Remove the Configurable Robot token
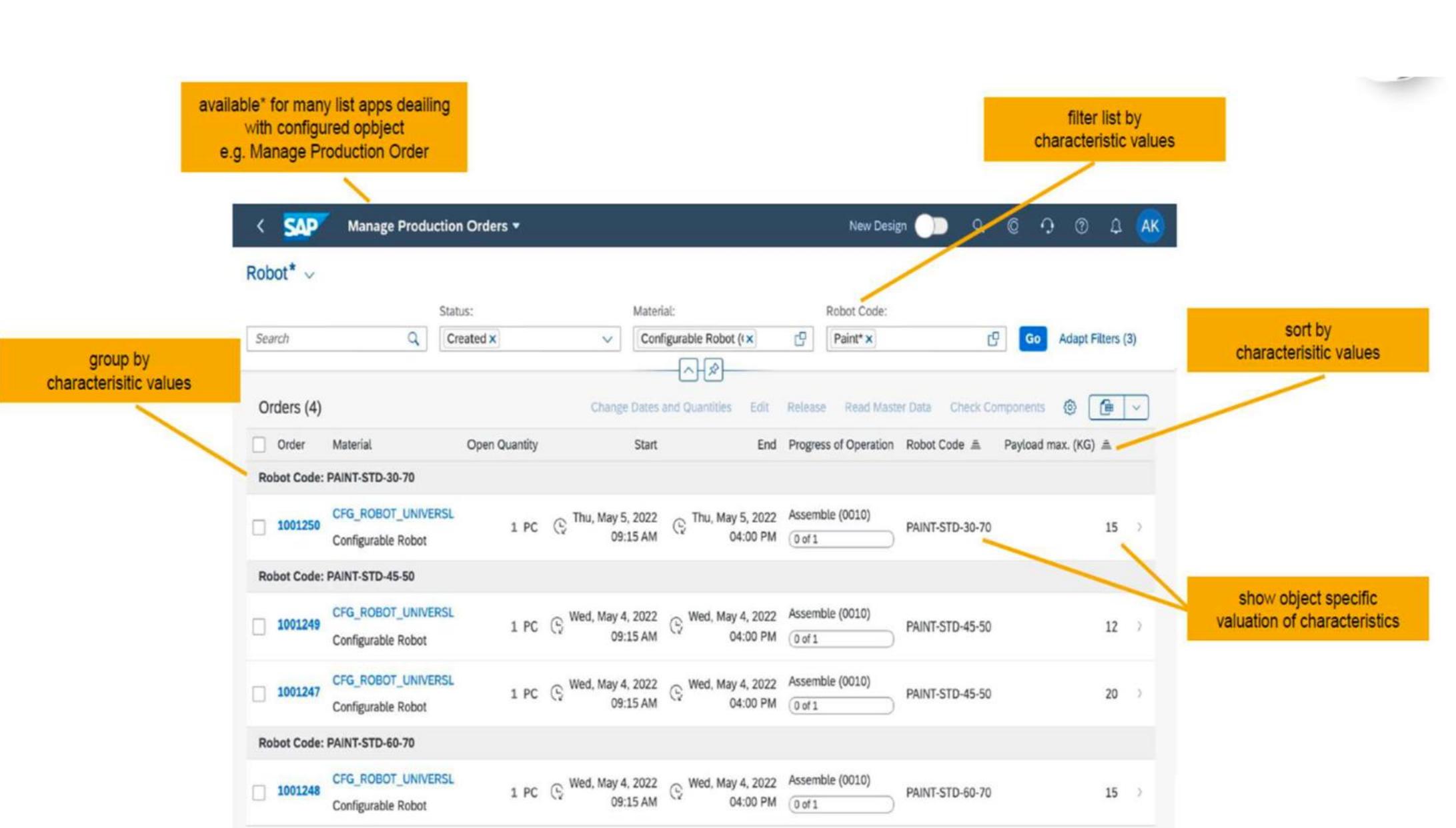This screenshot has width=1456, height=828. point(749,339)
